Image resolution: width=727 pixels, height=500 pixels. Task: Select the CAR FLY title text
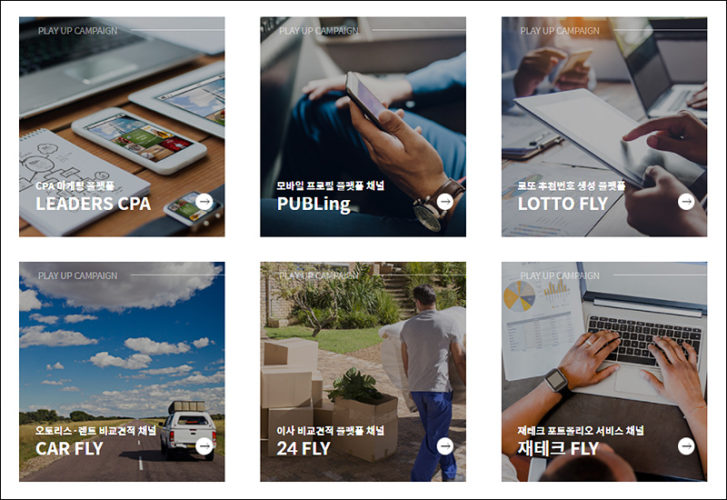point(69,449)
